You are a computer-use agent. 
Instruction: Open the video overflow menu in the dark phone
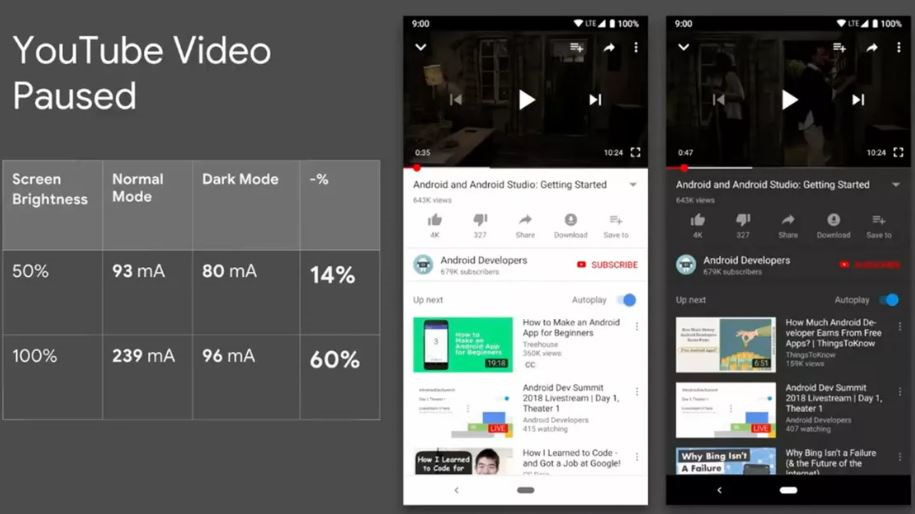[x=898, y=47]
